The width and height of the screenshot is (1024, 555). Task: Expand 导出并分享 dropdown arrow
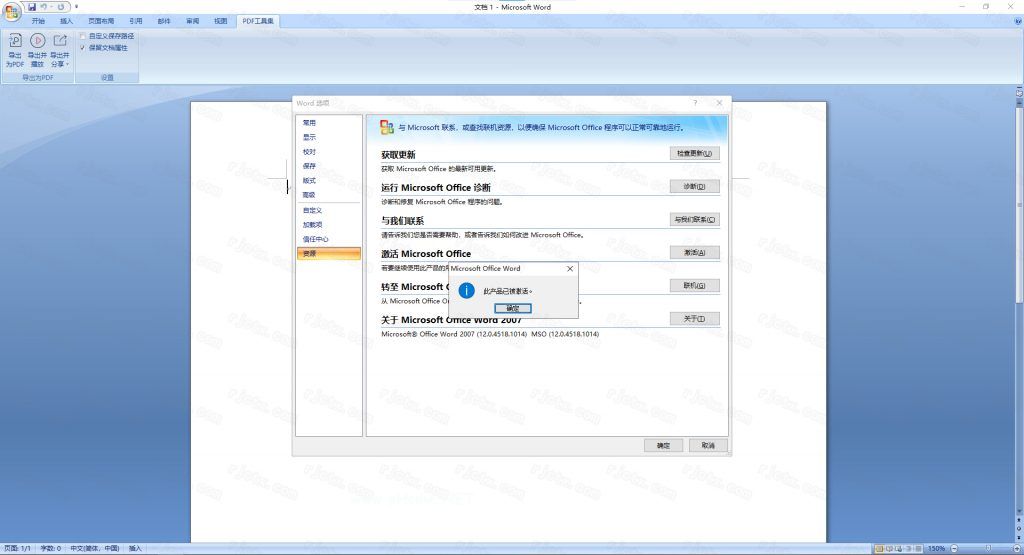(x=67, y=65)
